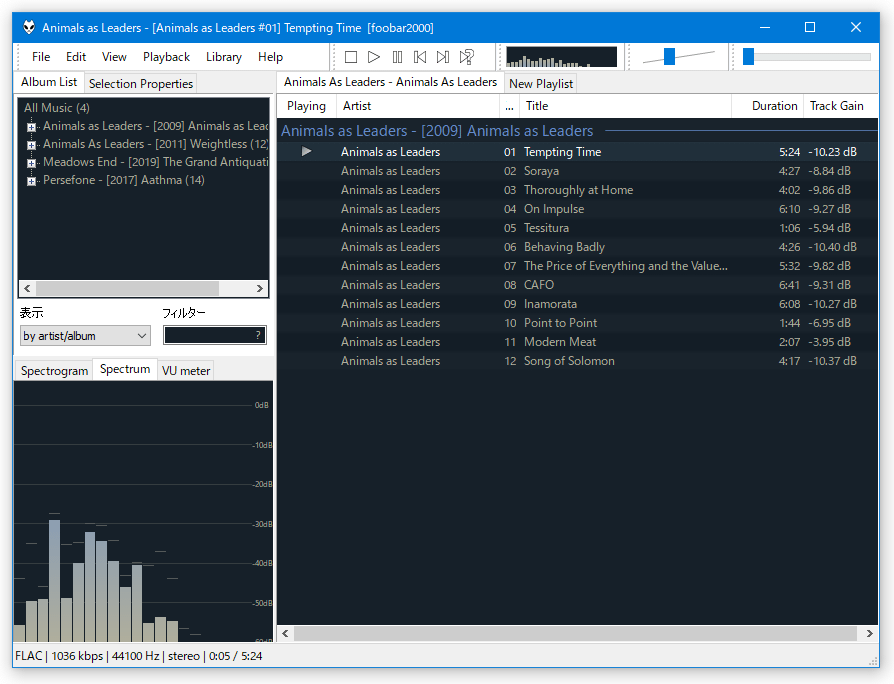Skip to the previous track icon
This screenshot has height=684, width=894.
pos(420,57)
